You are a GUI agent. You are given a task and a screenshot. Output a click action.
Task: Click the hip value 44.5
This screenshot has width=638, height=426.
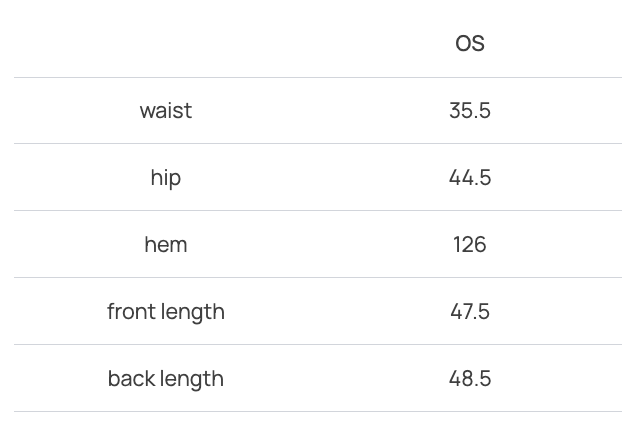click(469, 177)
